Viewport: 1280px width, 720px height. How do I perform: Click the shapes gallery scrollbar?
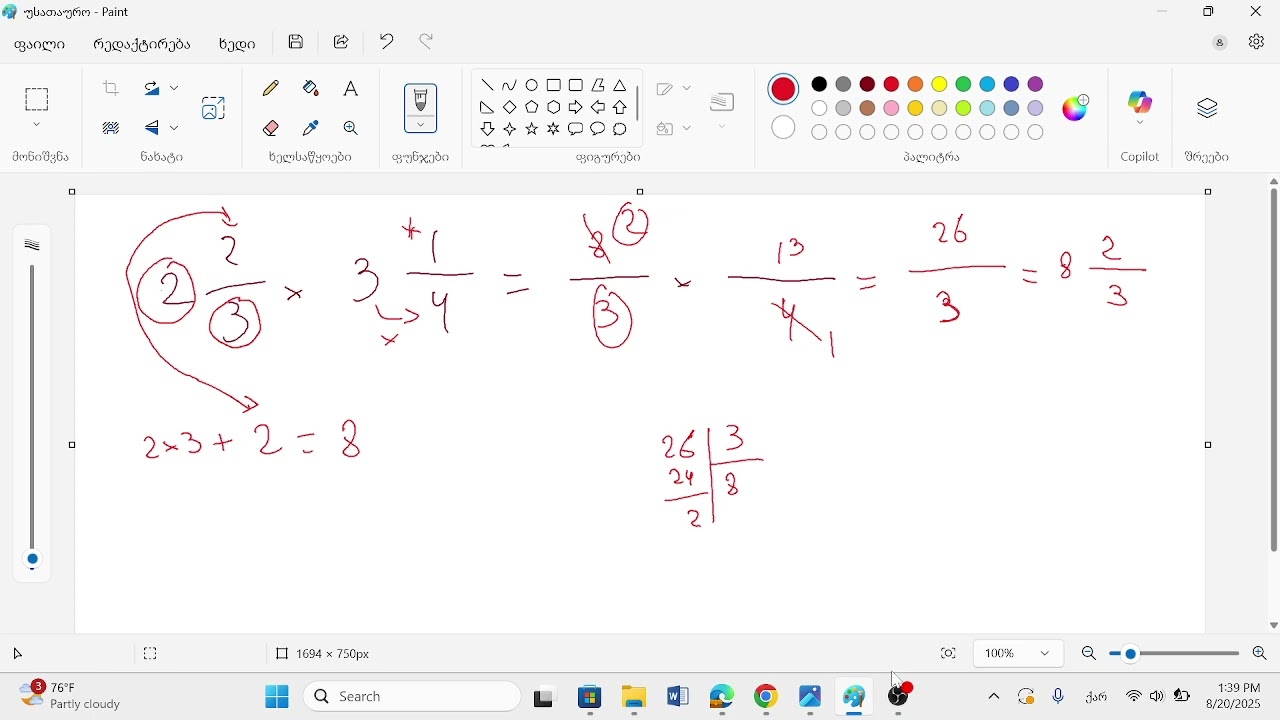(639, 105)
